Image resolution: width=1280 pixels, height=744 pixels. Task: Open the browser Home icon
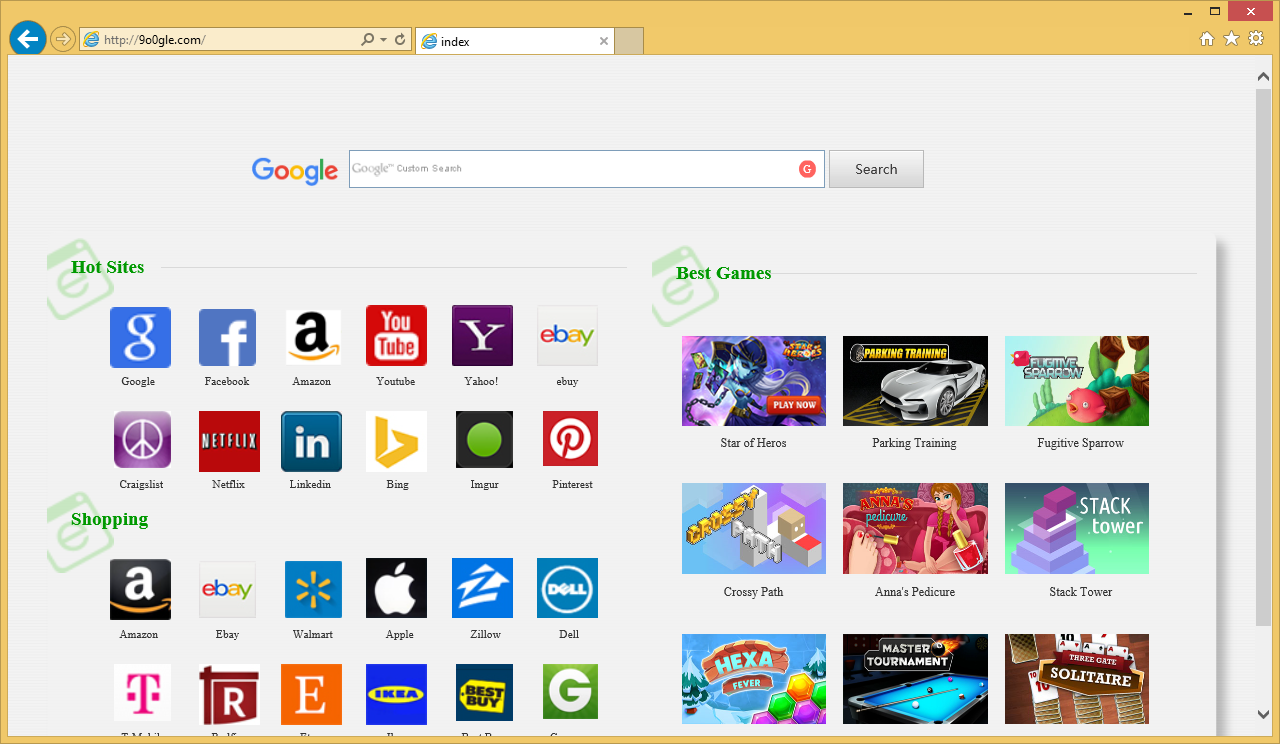click(1207, 39)
